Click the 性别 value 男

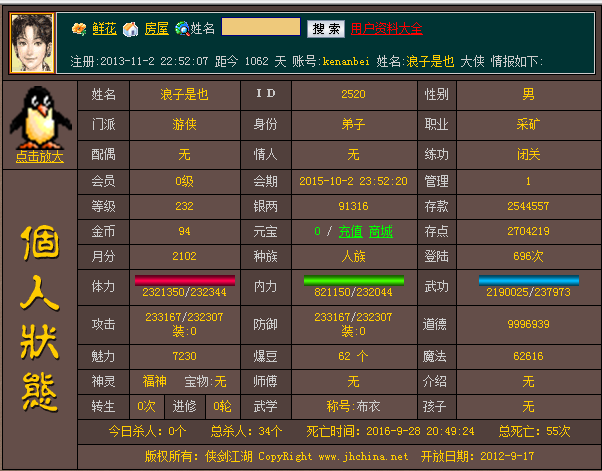528,94
